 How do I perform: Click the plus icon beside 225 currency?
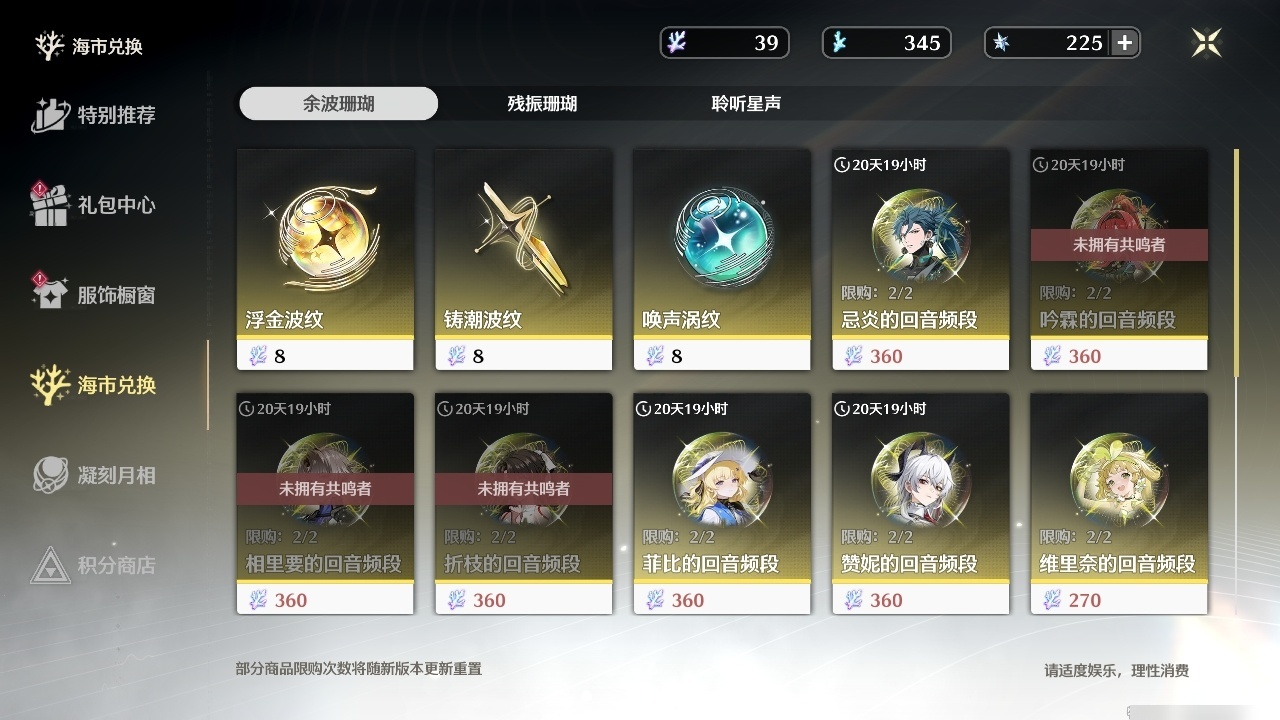coord(1125,43)
